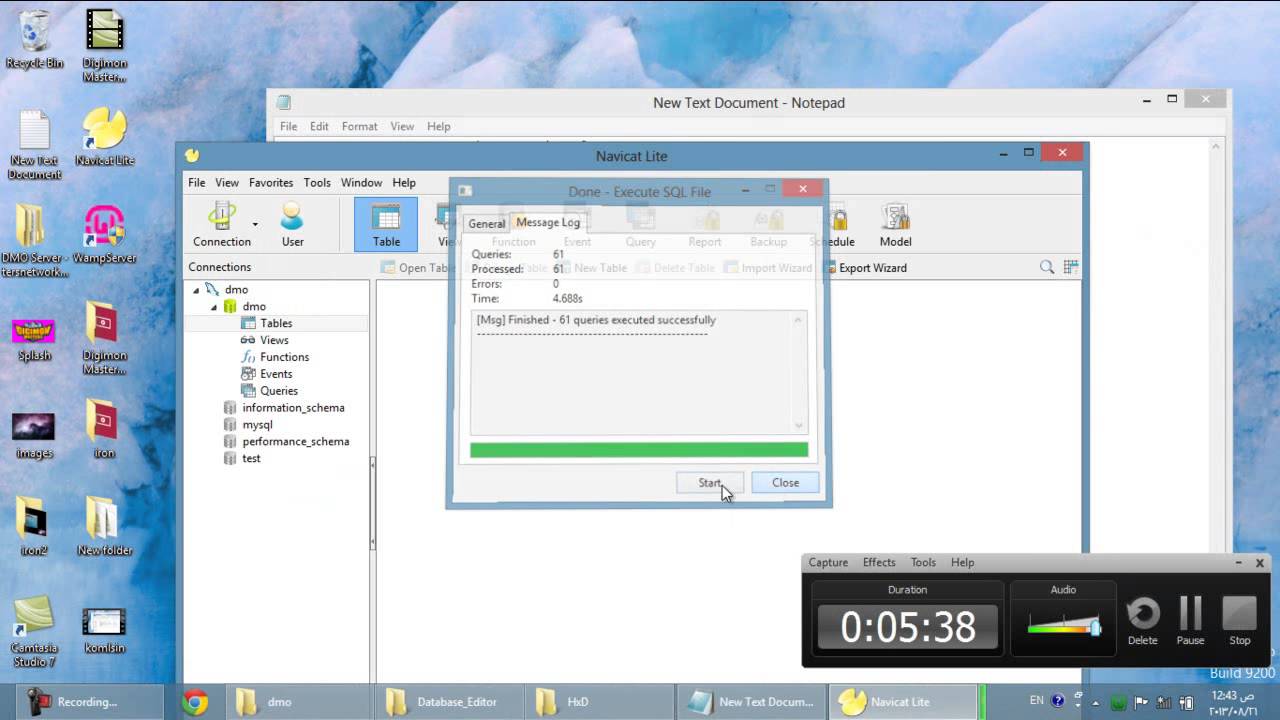This screenshot has height=720, width=1280.
Task: Open Recycle Bin desktop icon
Action: pyautogui.click(x=34, y=40)
